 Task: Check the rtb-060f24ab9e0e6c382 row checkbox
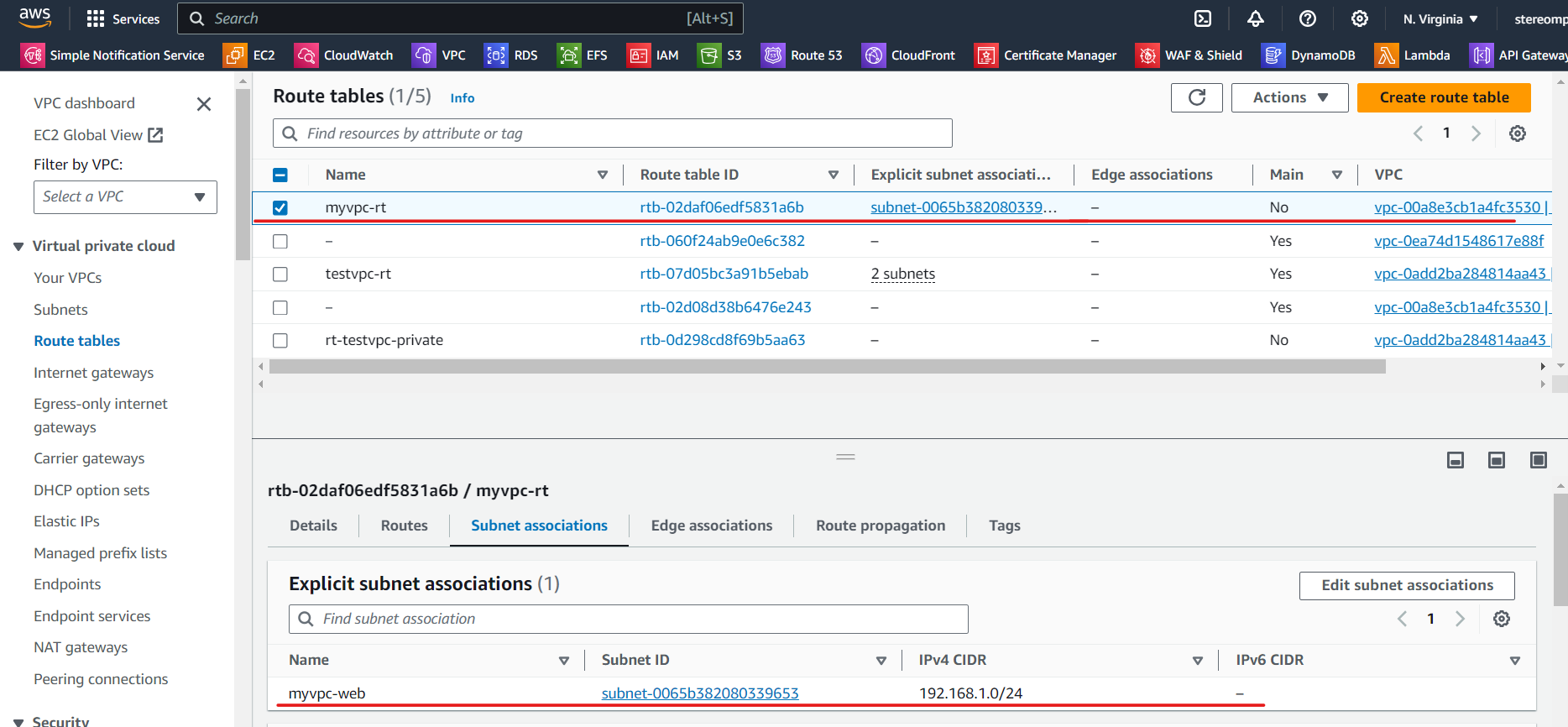tap(280, 241)
